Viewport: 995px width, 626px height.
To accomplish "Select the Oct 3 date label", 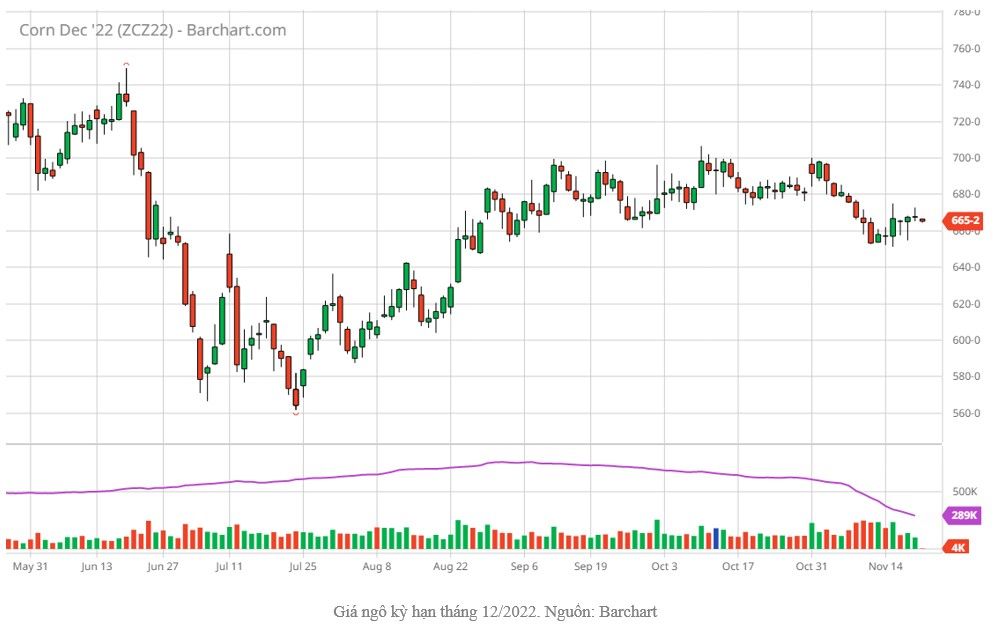I will [x=664, y=566].
